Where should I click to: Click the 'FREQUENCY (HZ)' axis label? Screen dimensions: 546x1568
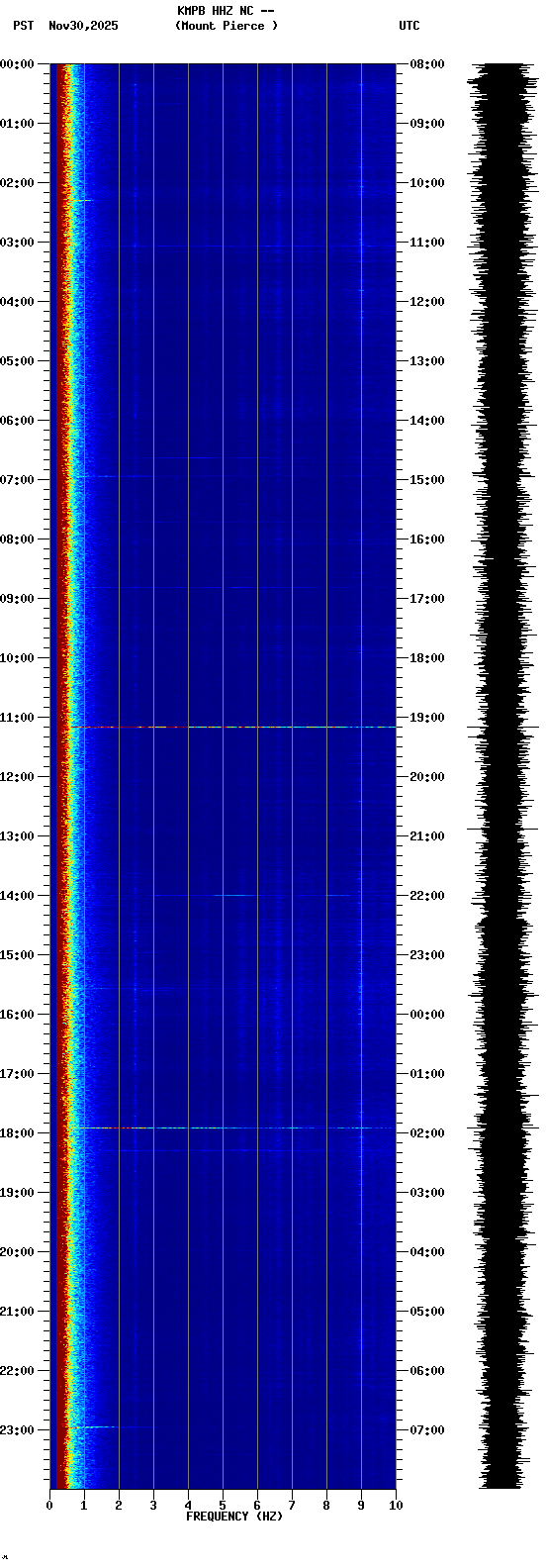234,1517
